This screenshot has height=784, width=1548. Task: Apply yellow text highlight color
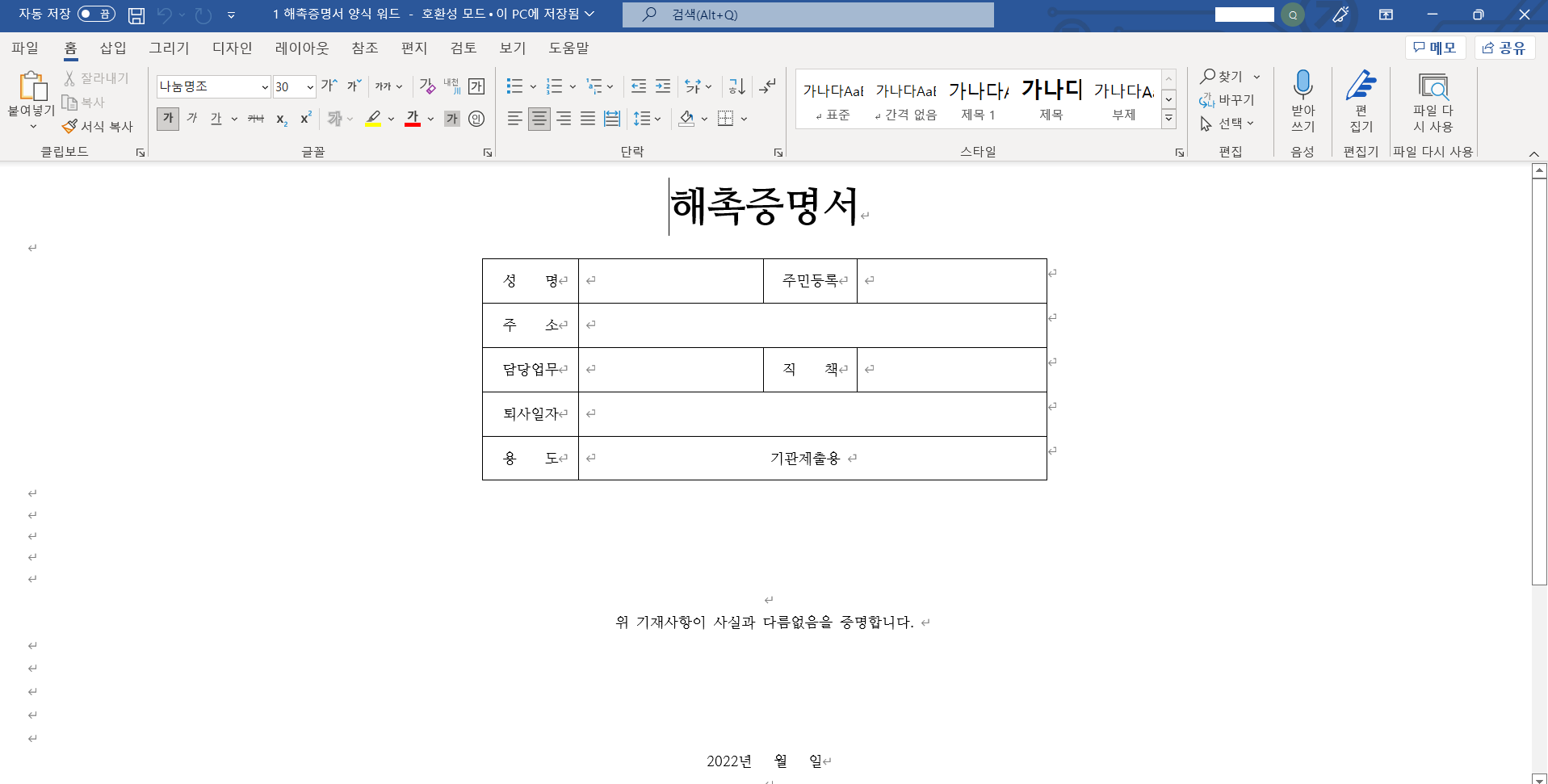click(373, 119)
